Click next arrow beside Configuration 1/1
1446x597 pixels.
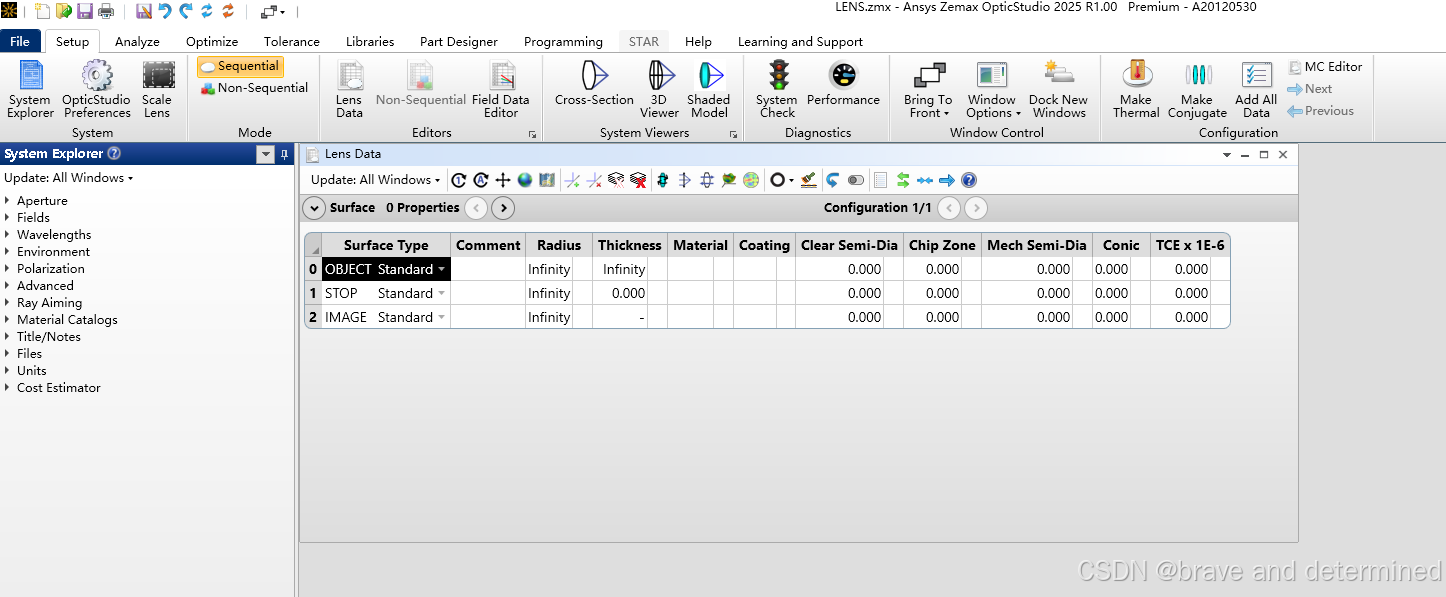(976, 208)
